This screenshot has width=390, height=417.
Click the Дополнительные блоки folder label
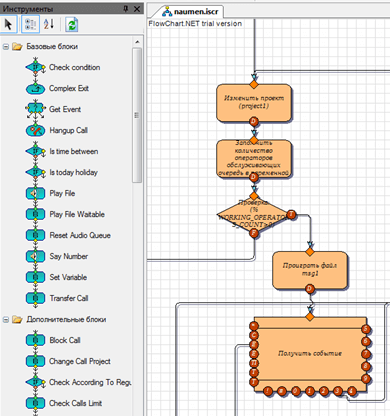click(x=66, y=320)
